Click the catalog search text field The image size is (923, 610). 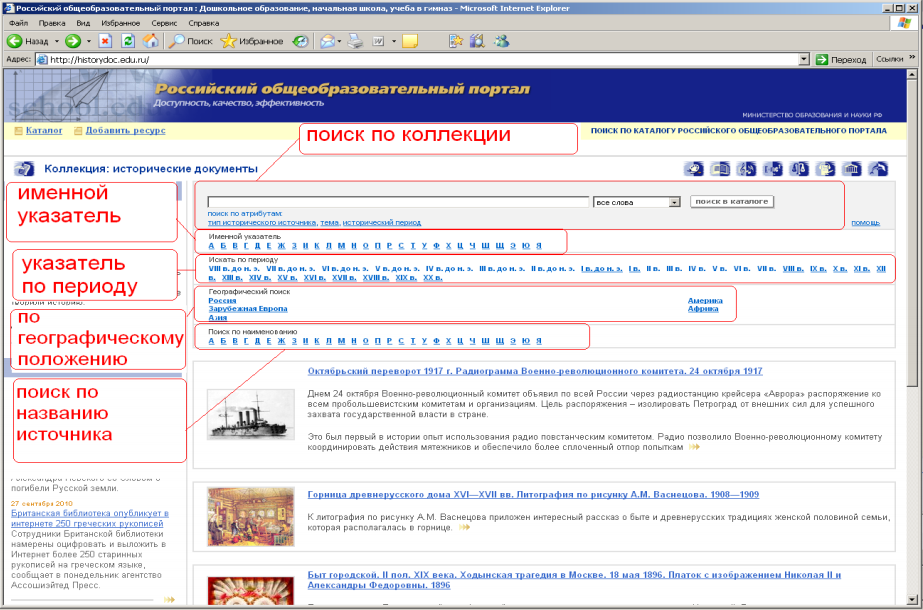point(398,202)
